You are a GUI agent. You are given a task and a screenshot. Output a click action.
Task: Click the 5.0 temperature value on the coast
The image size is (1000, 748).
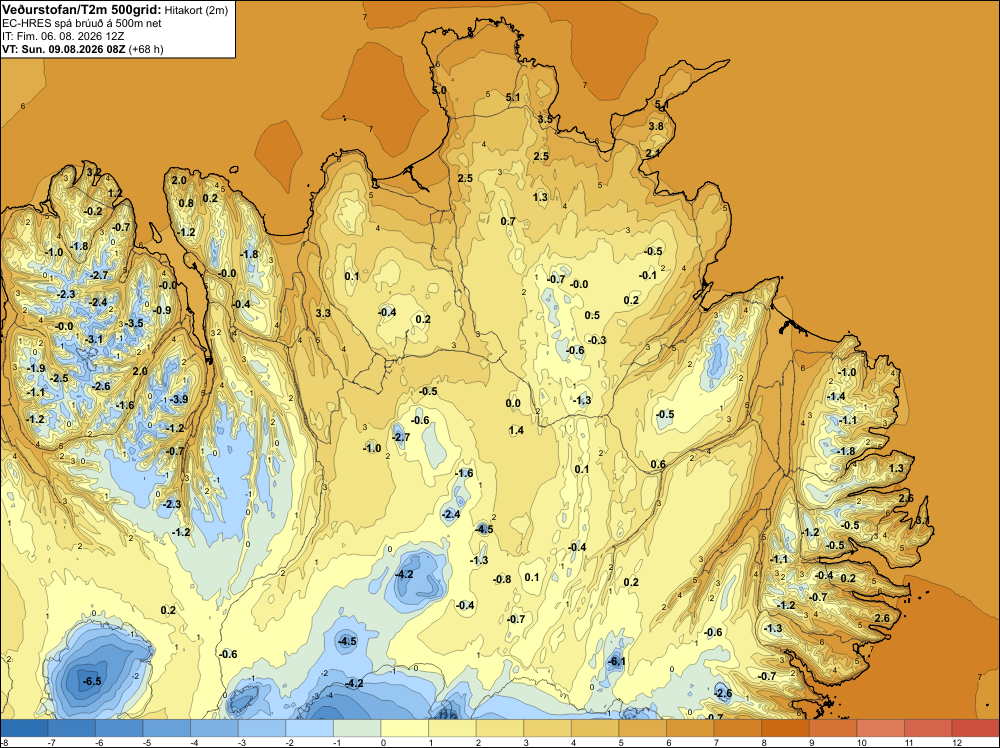tap(439, 91)
